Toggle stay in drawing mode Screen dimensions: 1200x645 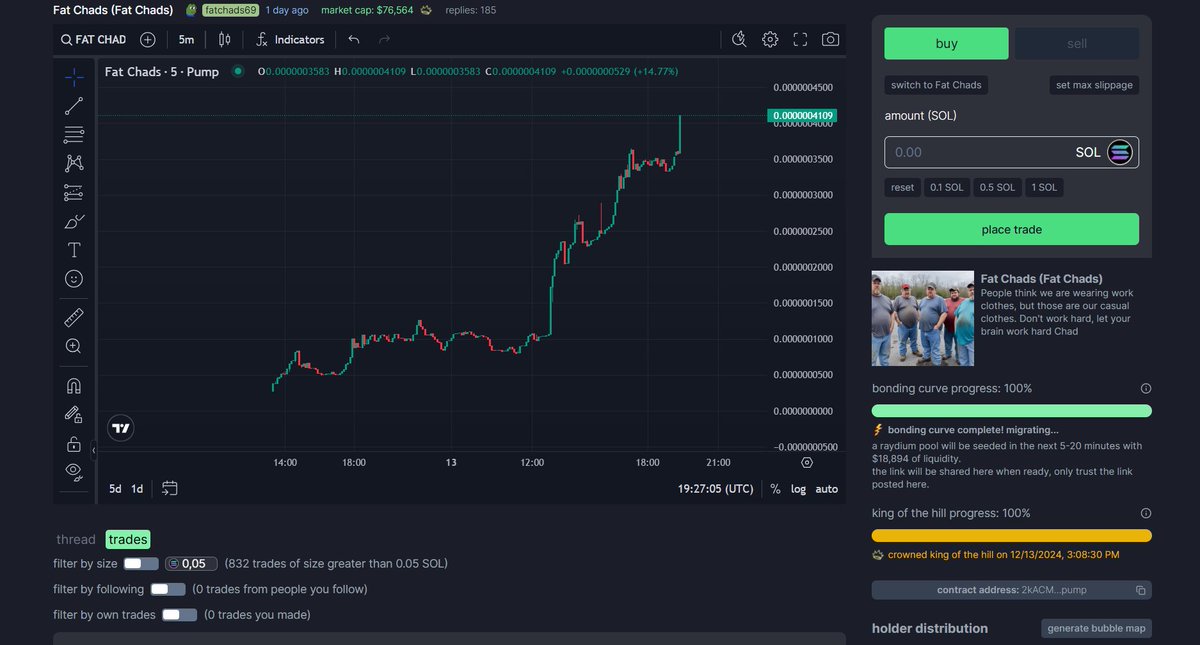(x=74, y=414)
